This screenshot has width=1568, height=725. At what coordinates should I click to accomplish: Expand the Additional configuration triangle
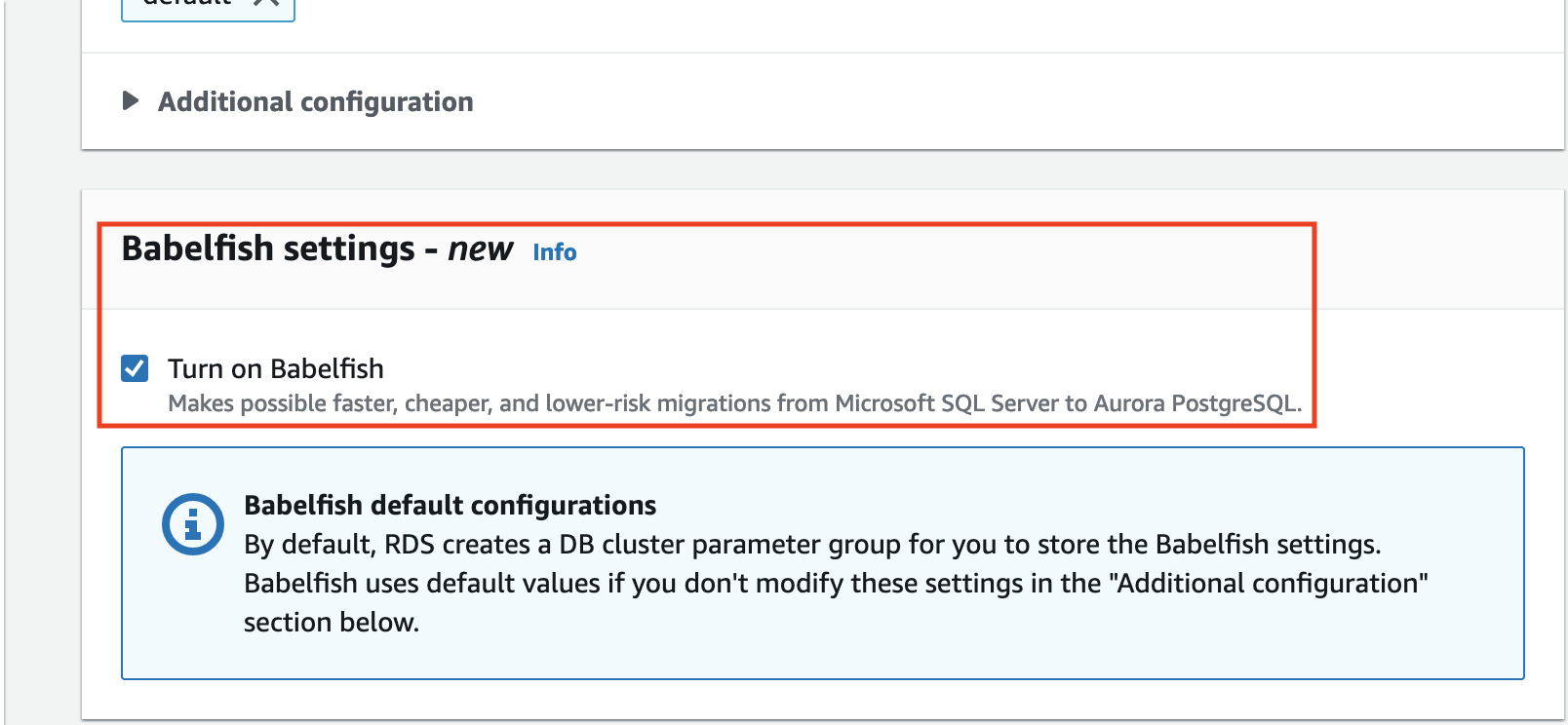point(131,100)
